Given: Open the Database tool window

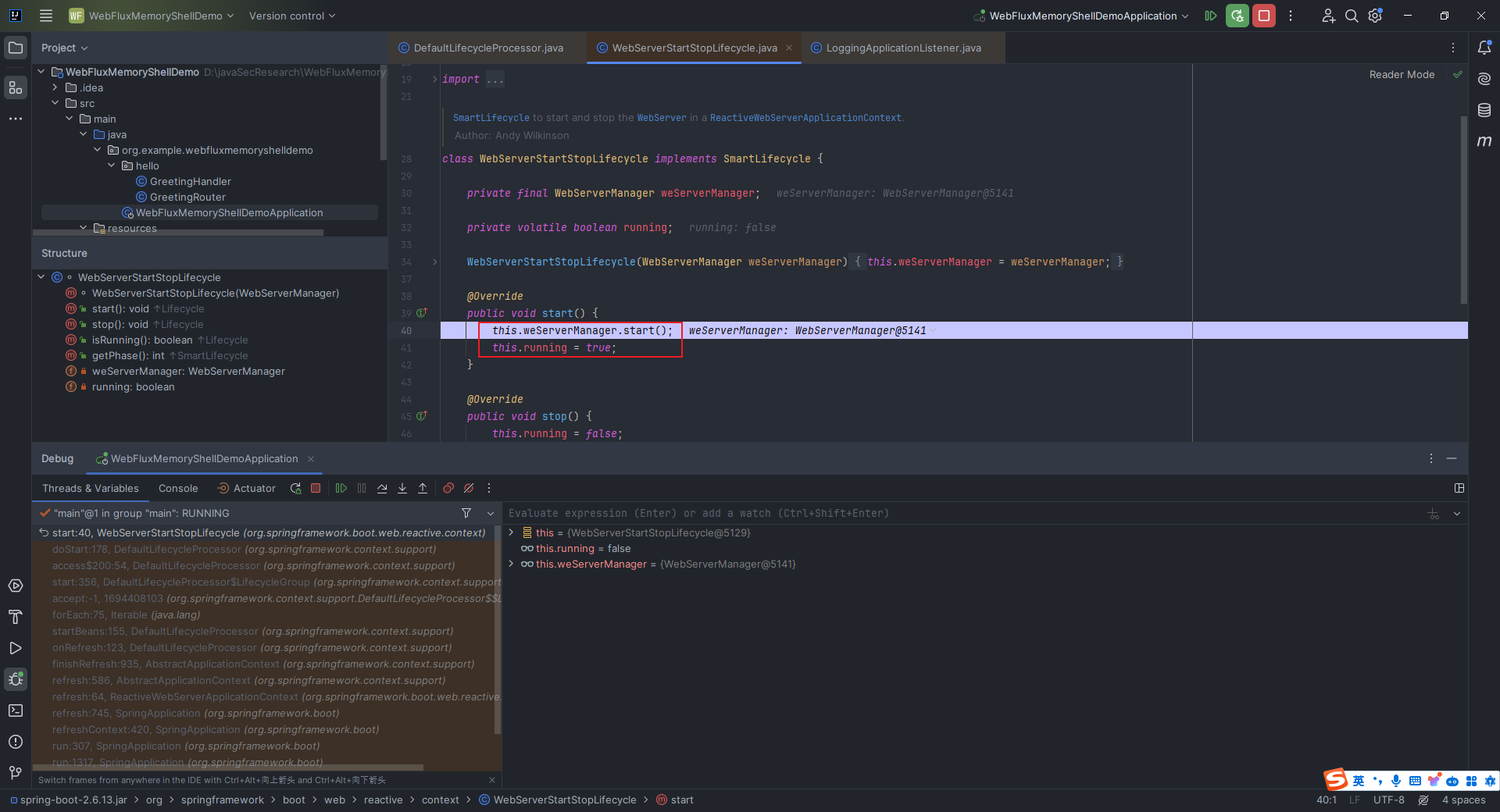Looking at the screenshot, I should tap(1484, 110).
